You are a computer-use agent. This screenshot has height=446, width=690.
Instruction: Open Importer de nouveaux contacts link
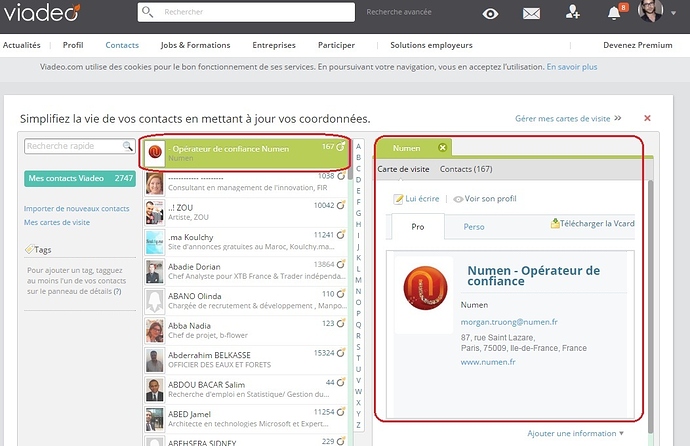[x=77, y=208]
